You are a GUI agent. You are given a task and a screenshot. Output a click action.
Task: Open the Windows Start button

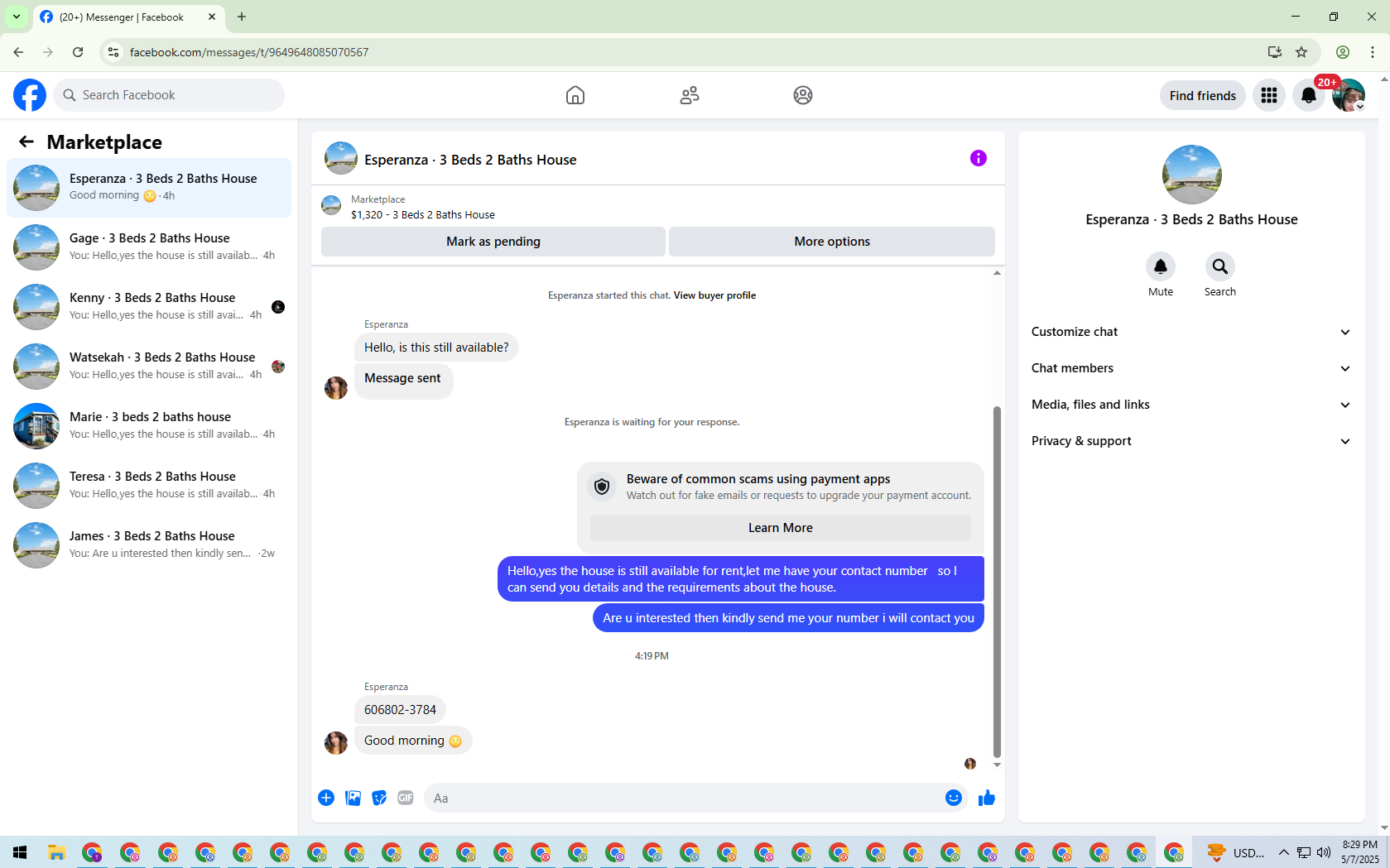[x=20, y=852]
